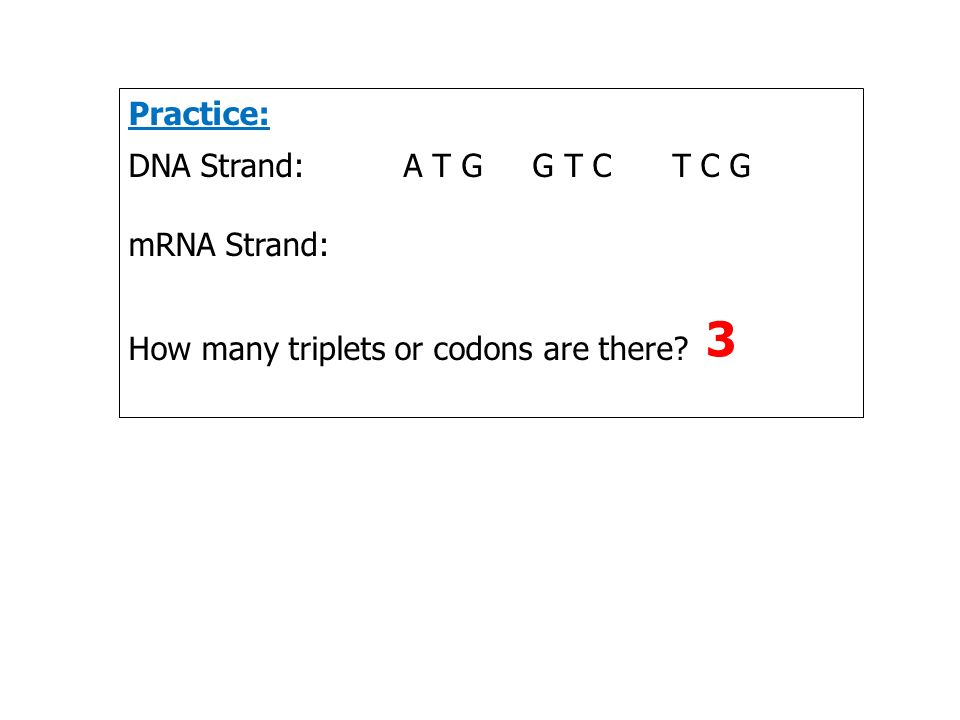
Task: Select the mRNA Strand: label
Action: pyautogui.click(x=228, y=245)
